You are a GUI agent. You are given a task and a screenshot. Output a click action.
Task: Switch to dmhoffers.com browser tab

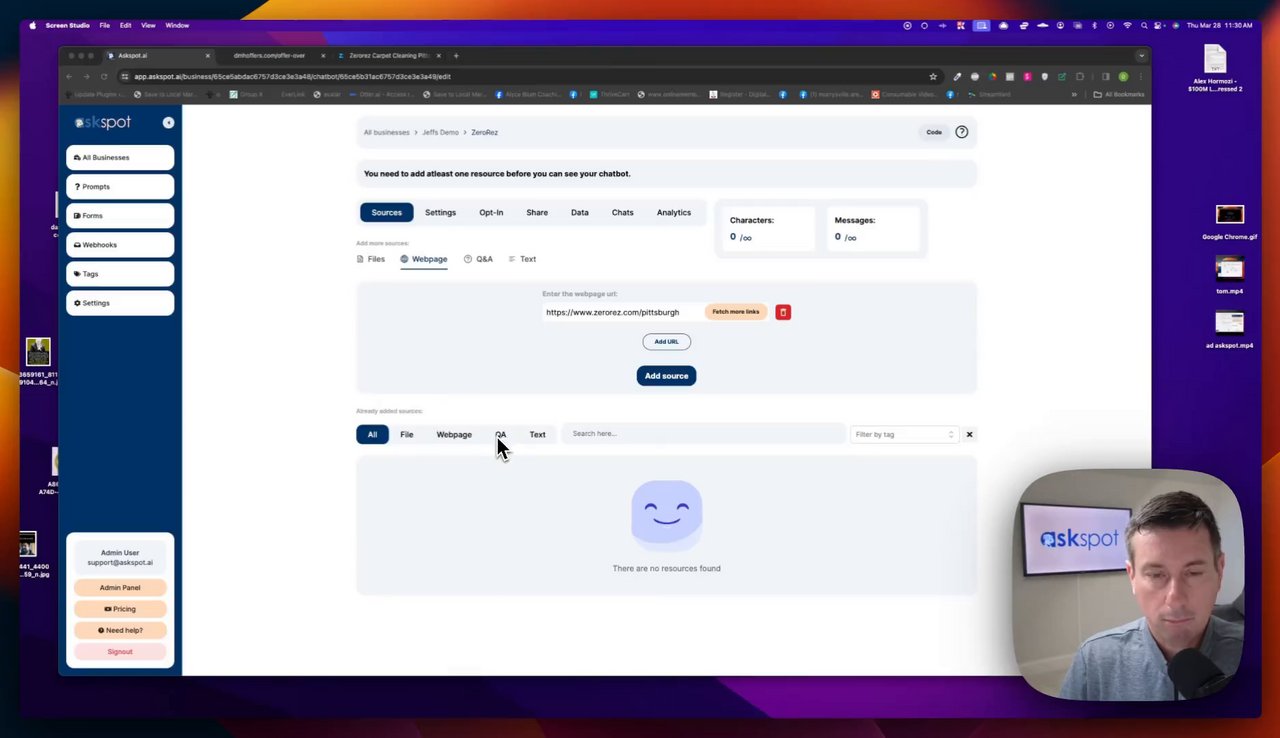[270, 56]
